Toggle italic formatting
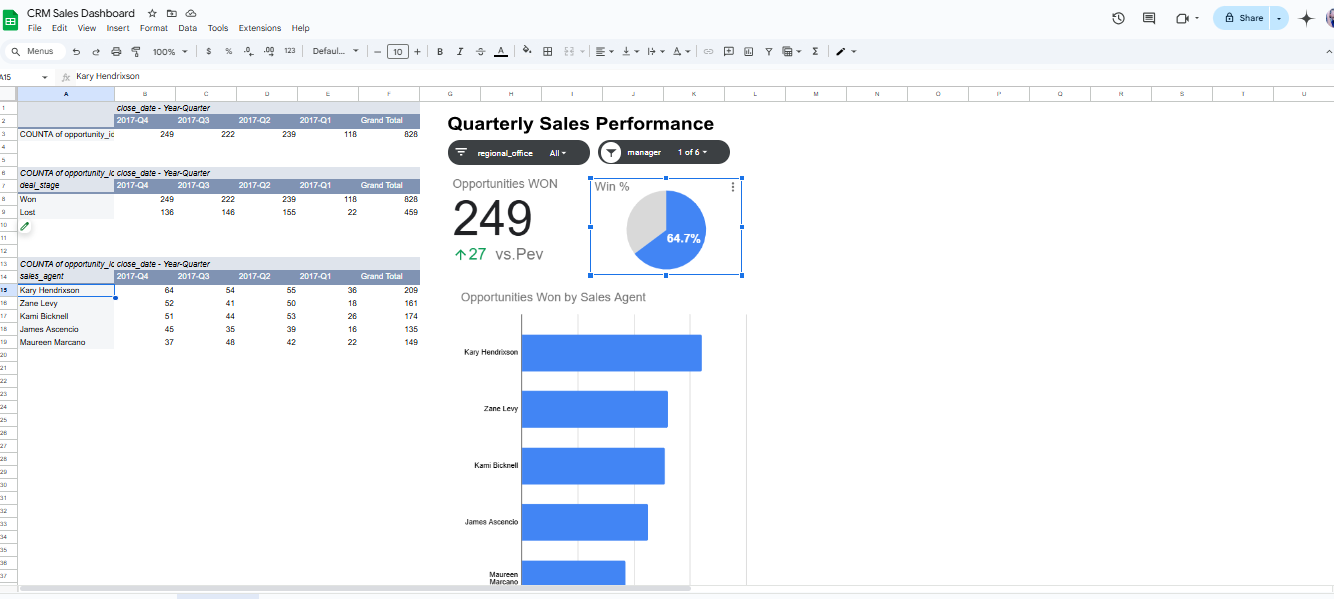The image size is (1334, 599). pos(460,51)
